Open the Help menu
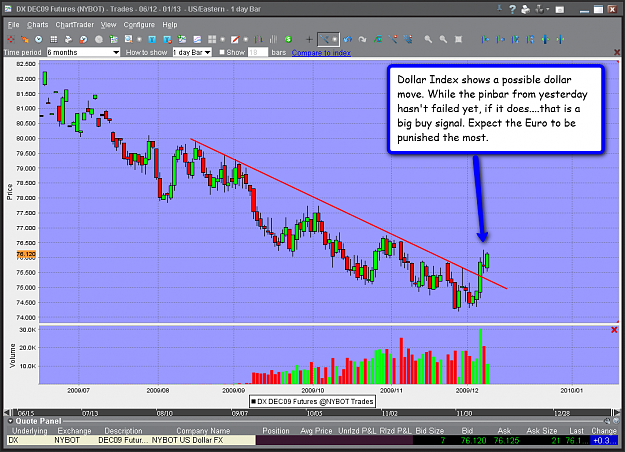 tap(169, 25)
